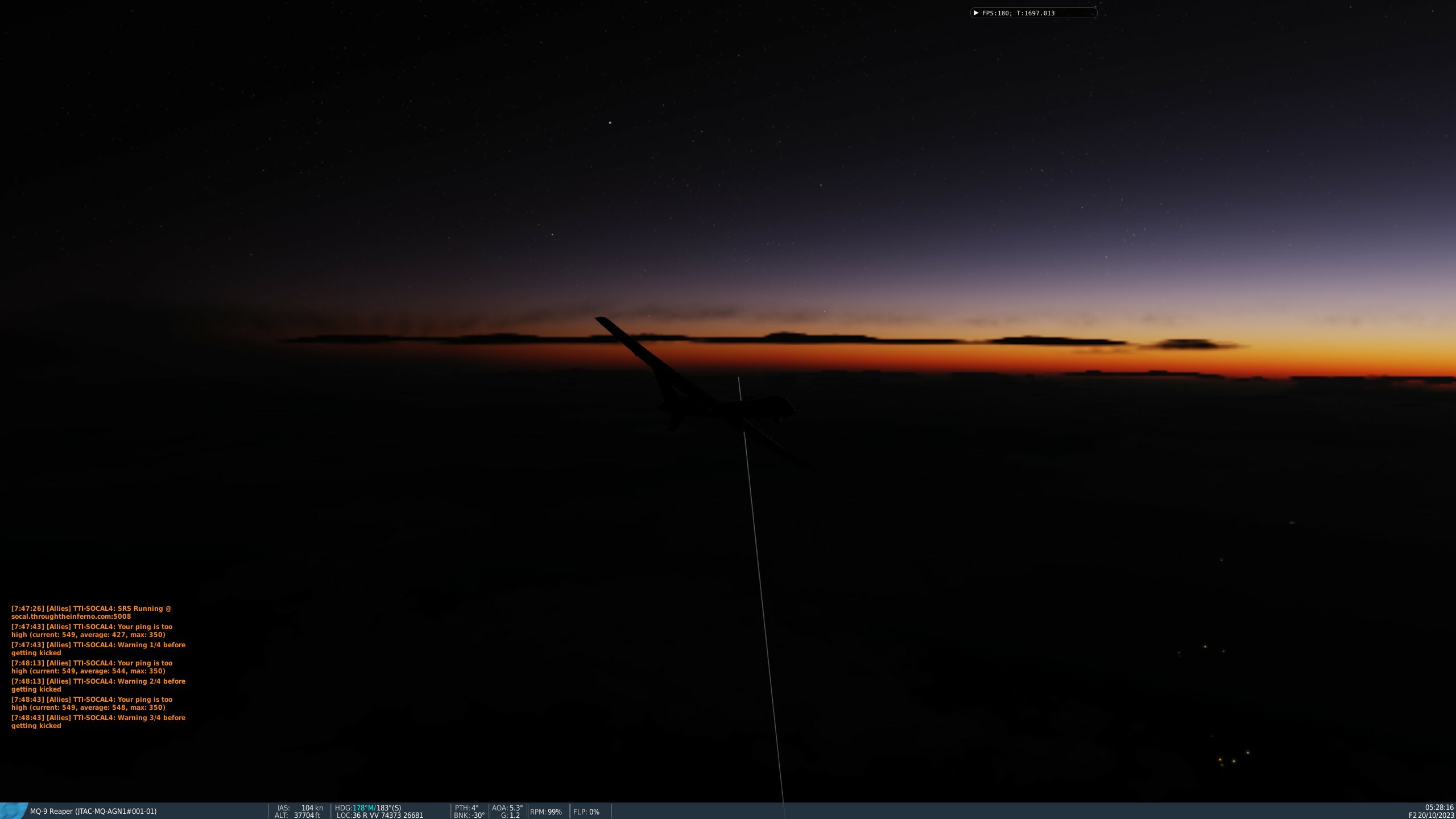Viewport: 1456px width, 819px height.
Task: Click the Warning 1/4 before getting kicked message
Action: coord(98,649)
